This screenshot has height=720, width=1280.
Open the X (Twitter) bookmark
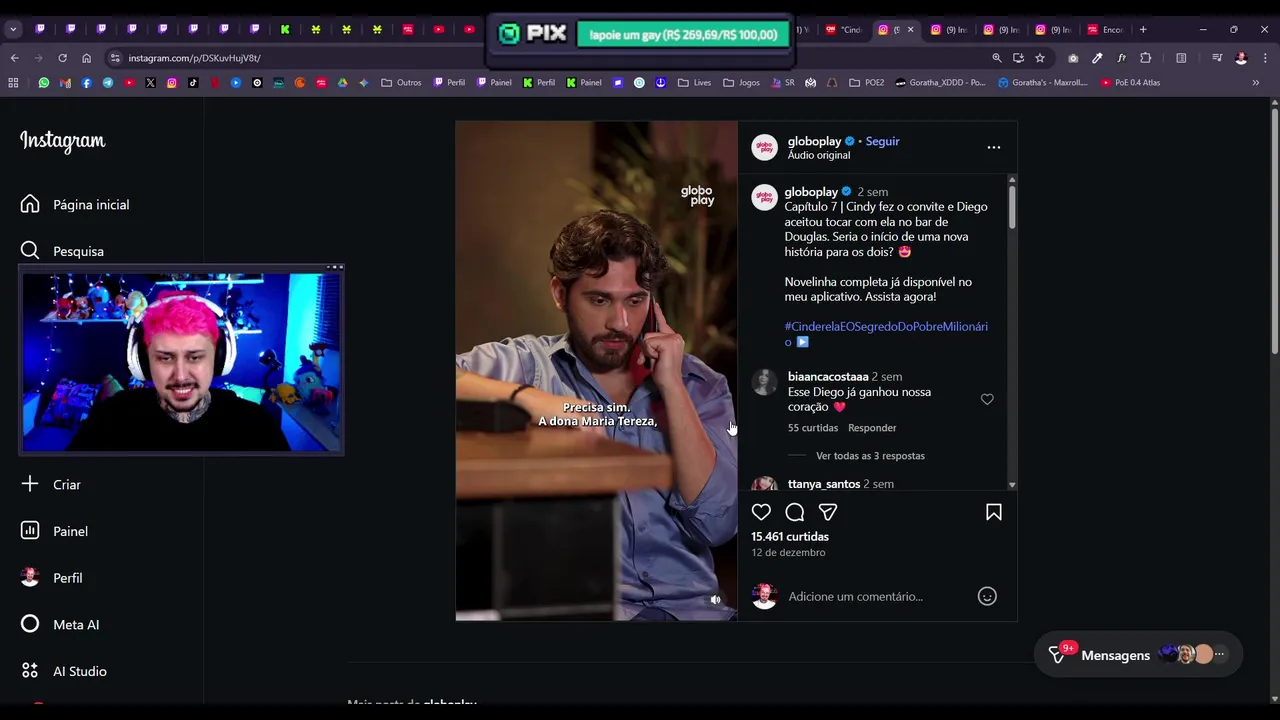tap(150, 83)
